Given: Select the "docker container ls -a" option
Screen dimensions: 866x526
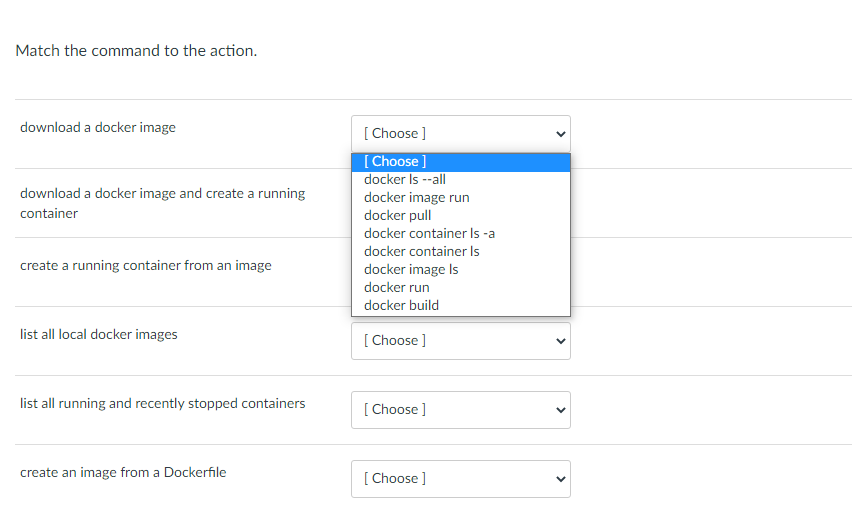Looking at the screenshot, I should [x=430, y=233].
